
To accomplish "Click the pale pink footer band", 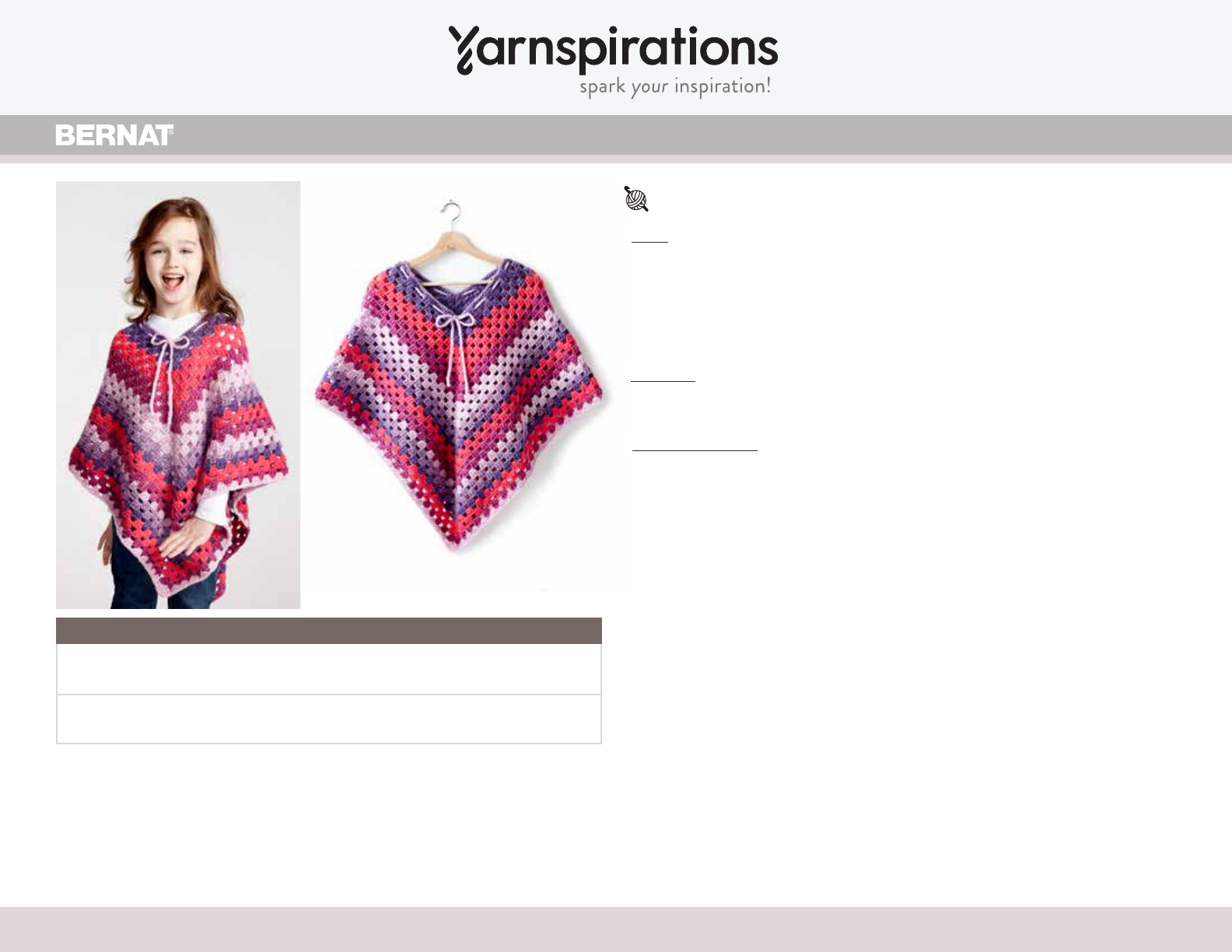I will tap(616, 929).
